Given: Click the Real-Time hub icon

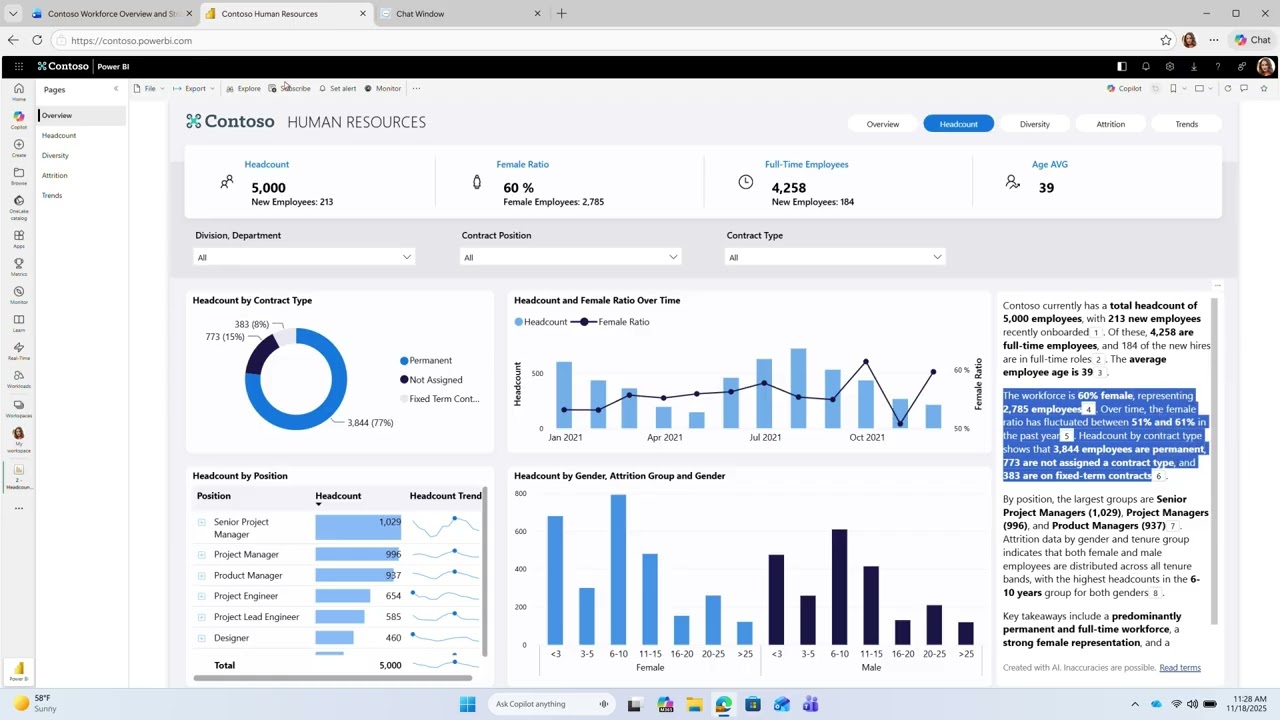Looking at the screenshot, I should point(18,349).
